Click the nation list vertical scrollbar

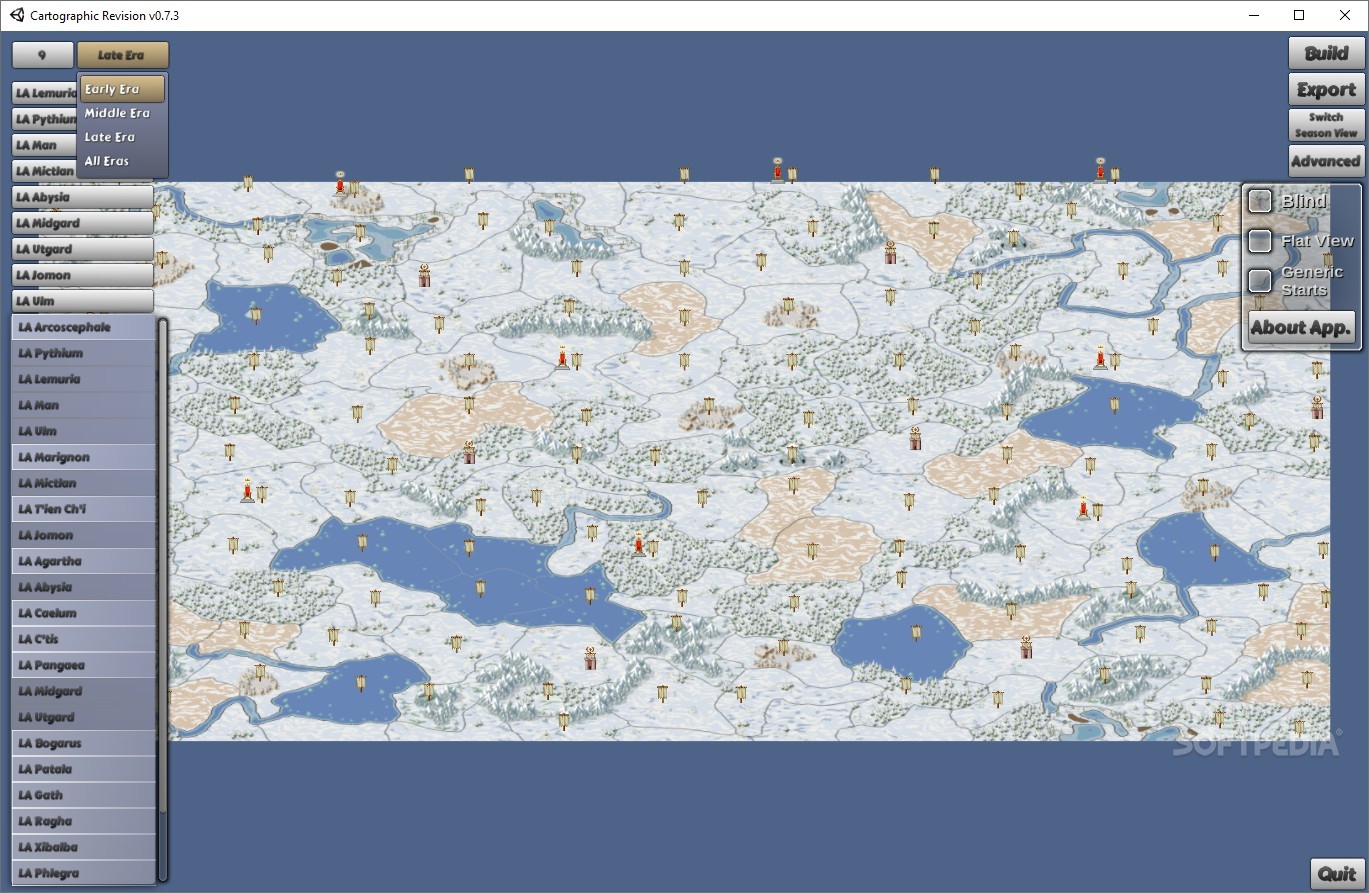[163, 600]
